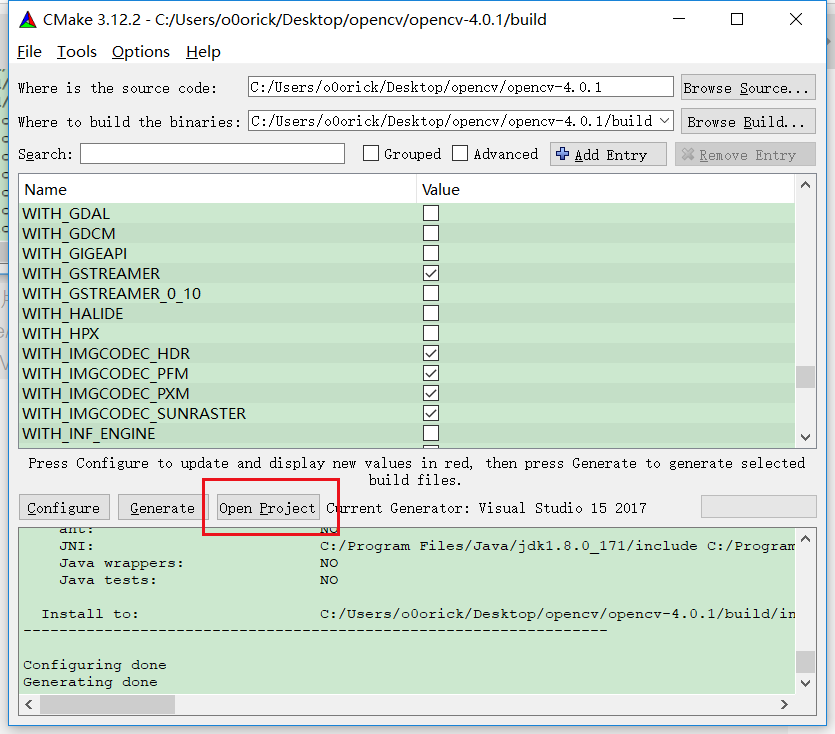The height and width of the screenshot is (734, 835).
Task: Click the output log vertical scrollbar thumb
Action: 805,662
